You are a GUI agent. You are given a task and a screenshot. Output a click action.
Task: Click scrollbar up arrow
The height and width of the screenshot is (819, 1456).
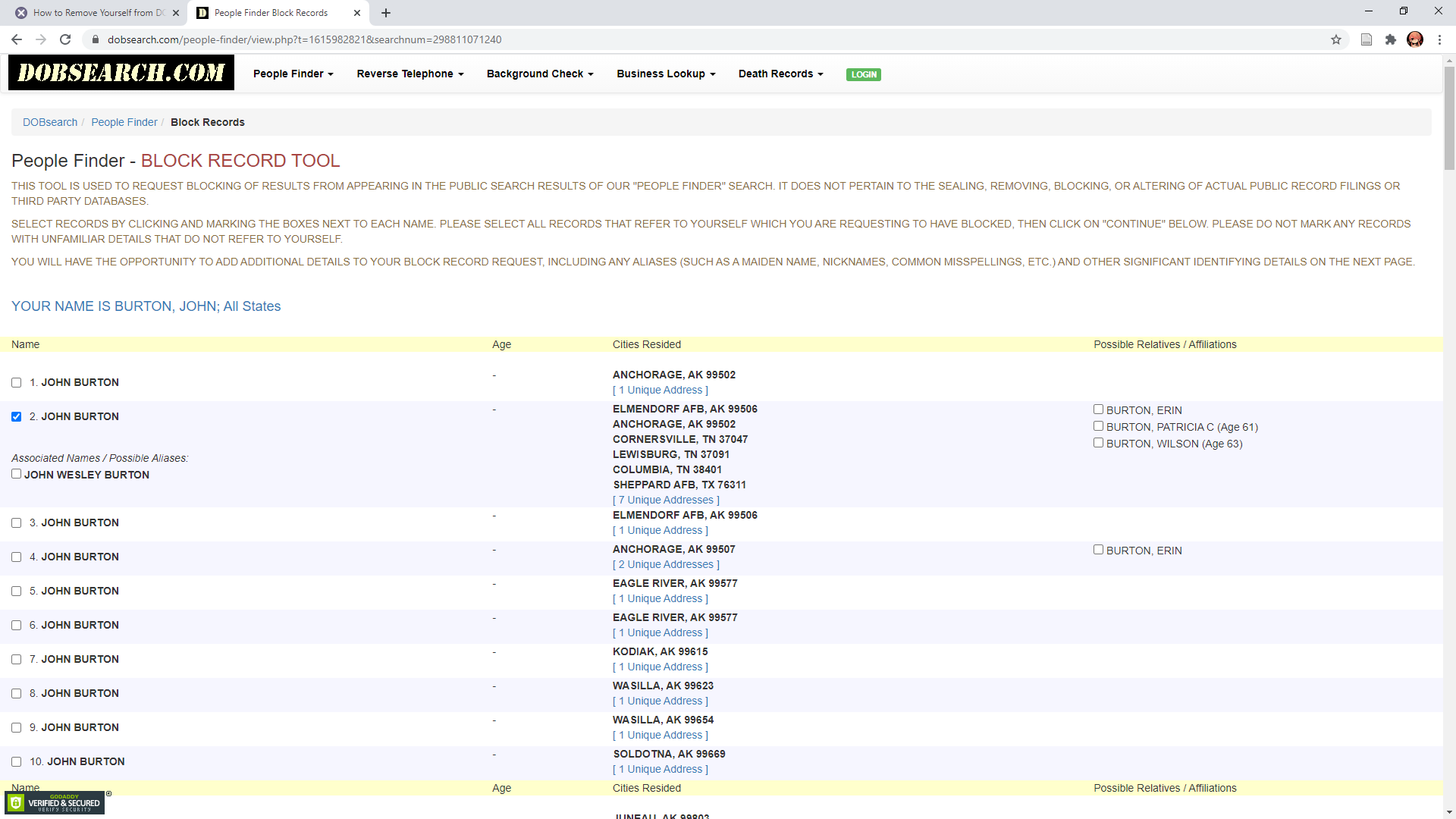(1449, 60)
